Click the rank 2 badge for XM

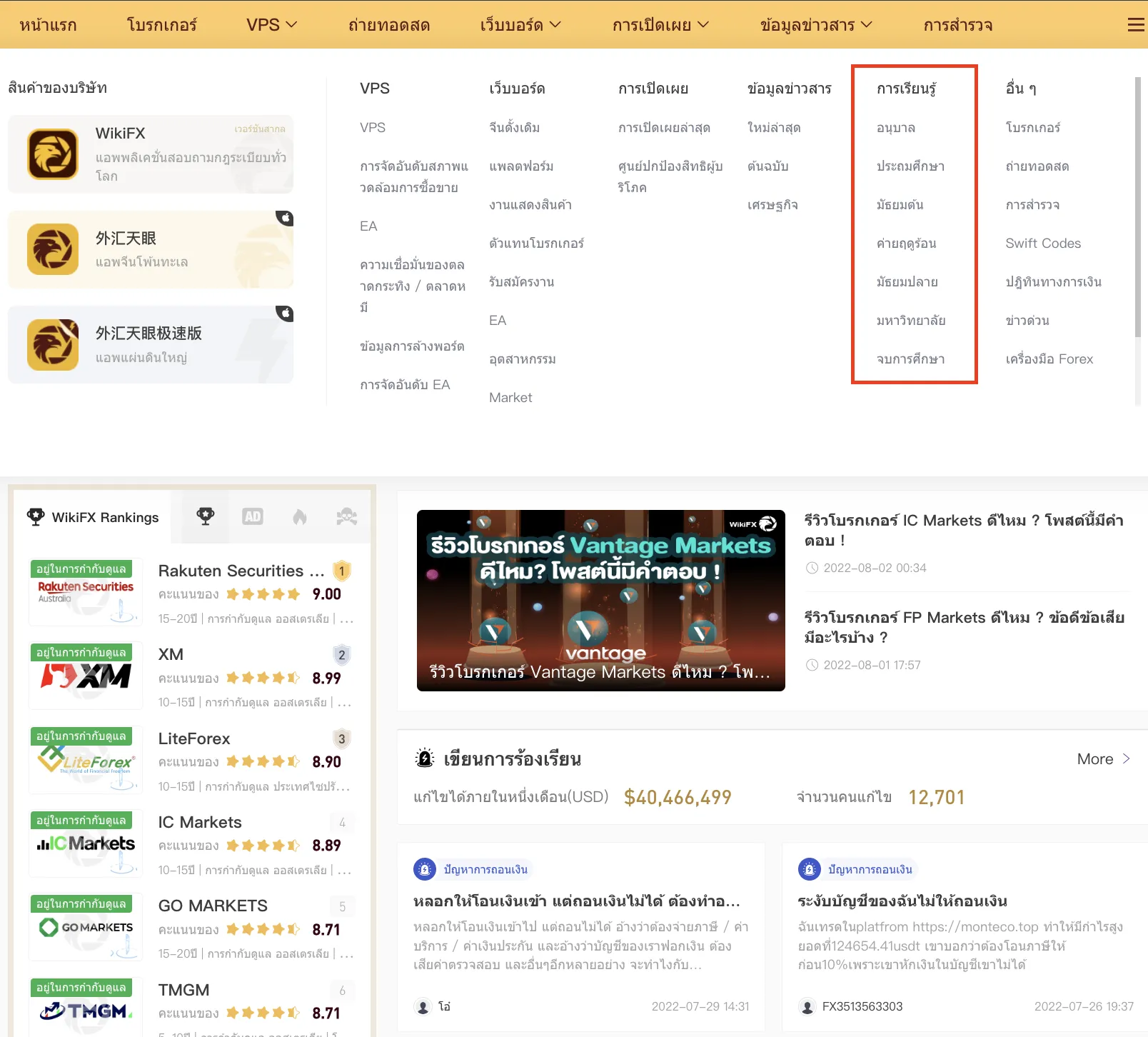342,655
